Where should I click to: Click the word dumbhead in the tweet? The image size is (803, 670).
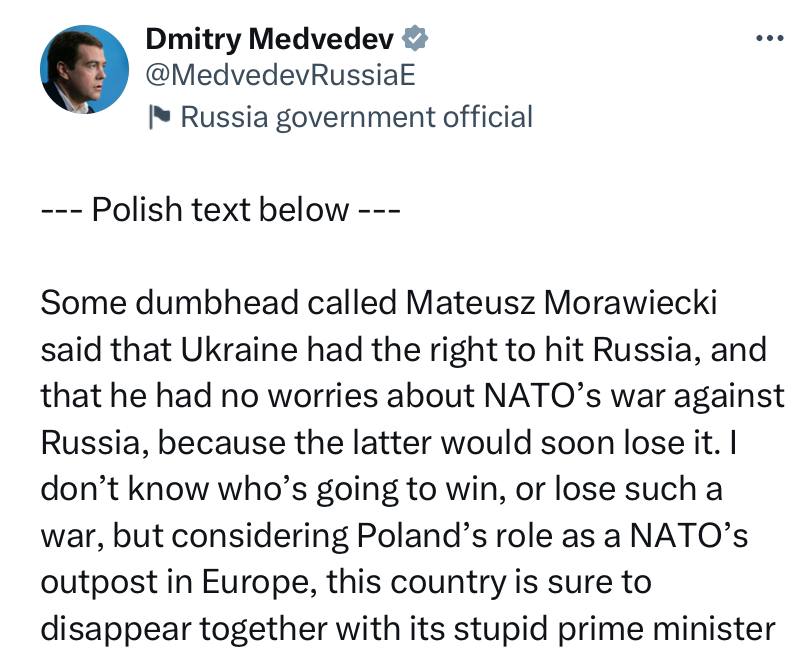(217, 302)
